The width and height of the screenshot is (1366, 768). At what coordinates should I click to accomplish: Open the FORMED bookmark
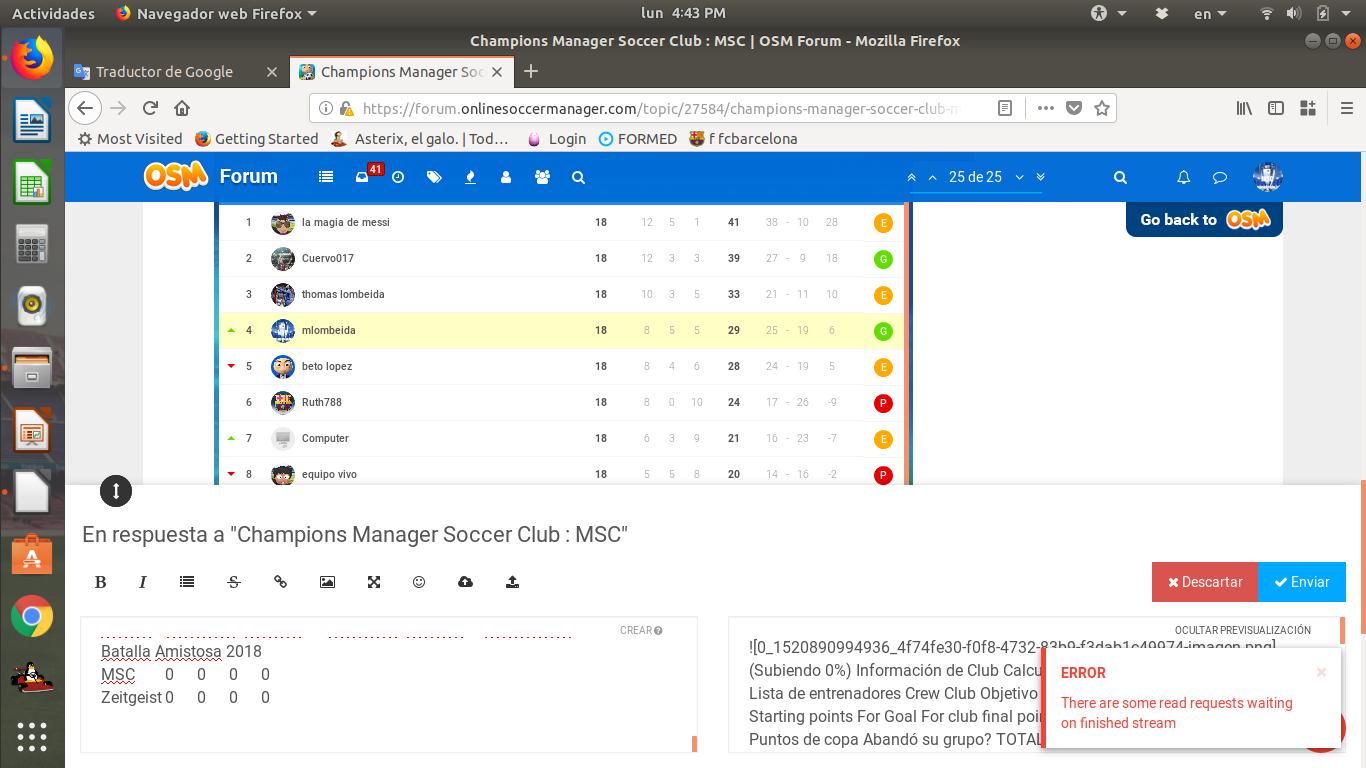(638, 139)
